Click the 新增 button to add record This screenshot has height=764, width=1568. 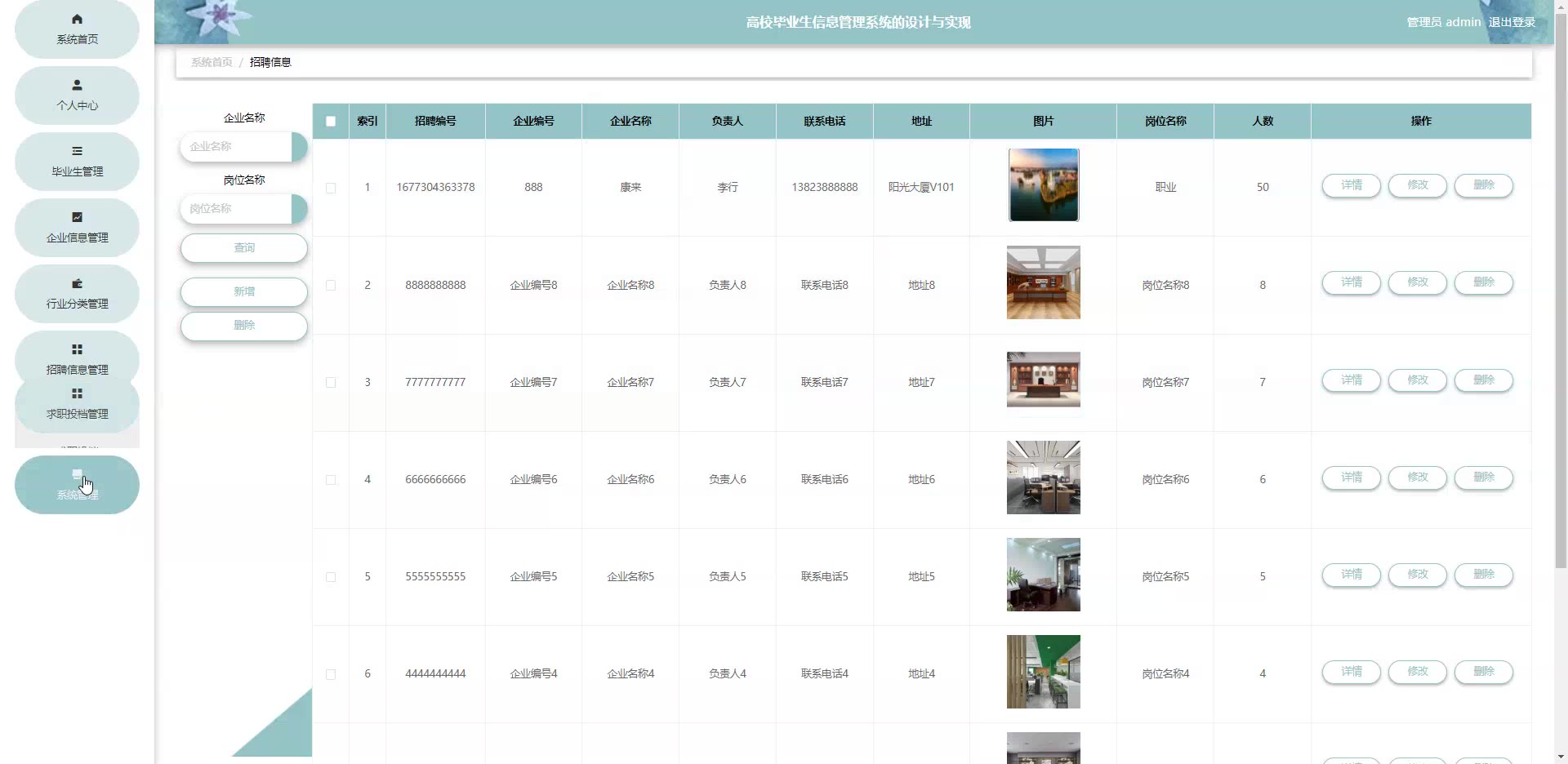(244, 291)
